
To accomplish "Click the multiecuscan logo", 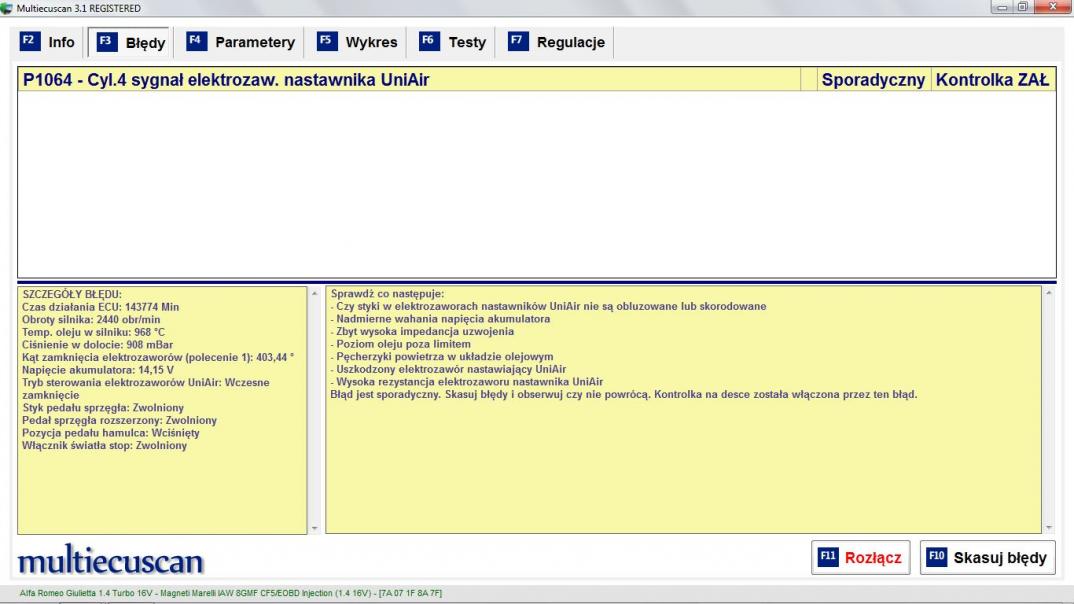I will pos(110,559).
